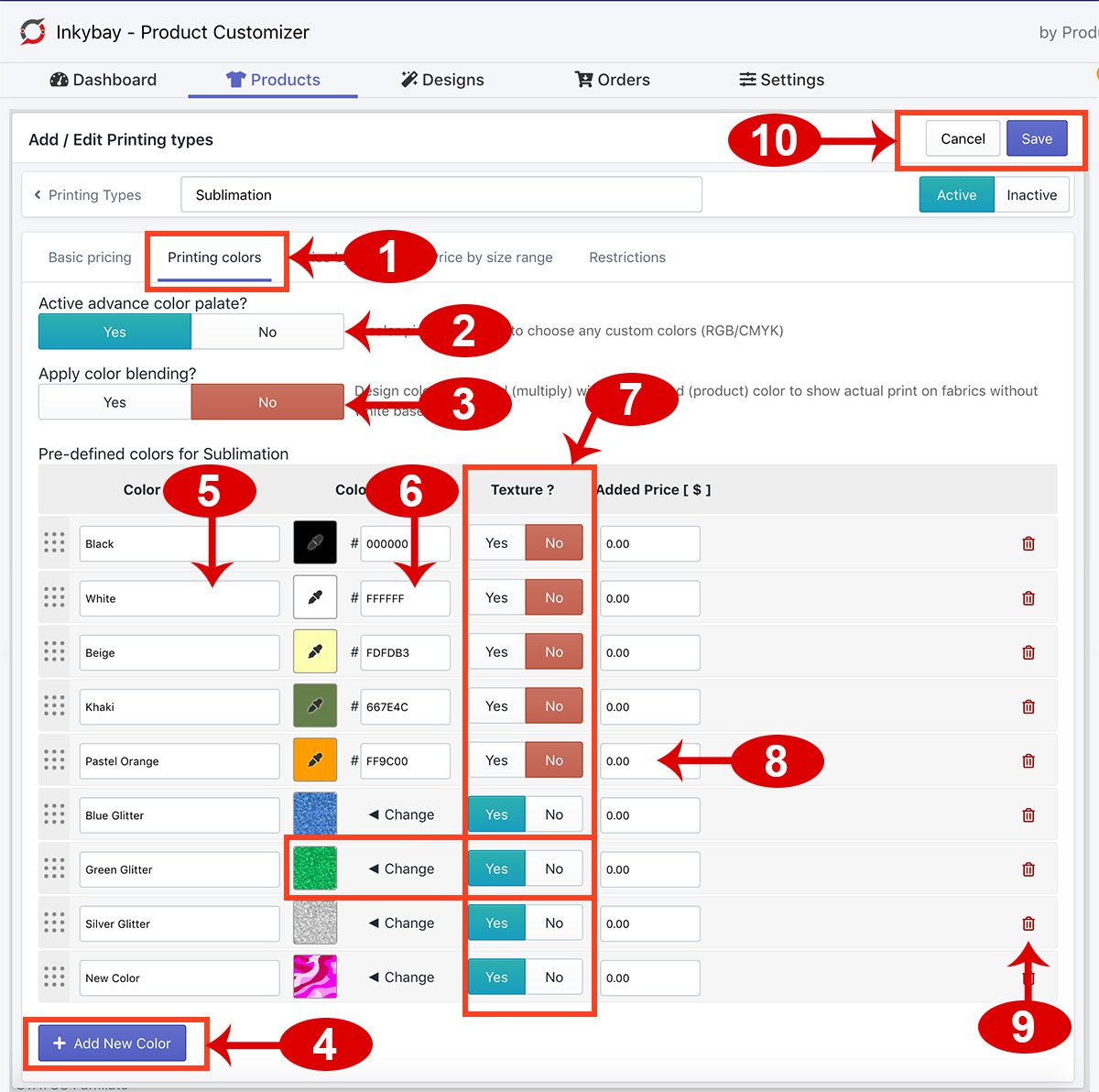Image resolution: width=1099 pixels, height=1092 pixels.
Task: Edit the Sublimation printing type name field
Action: point(441,194)
